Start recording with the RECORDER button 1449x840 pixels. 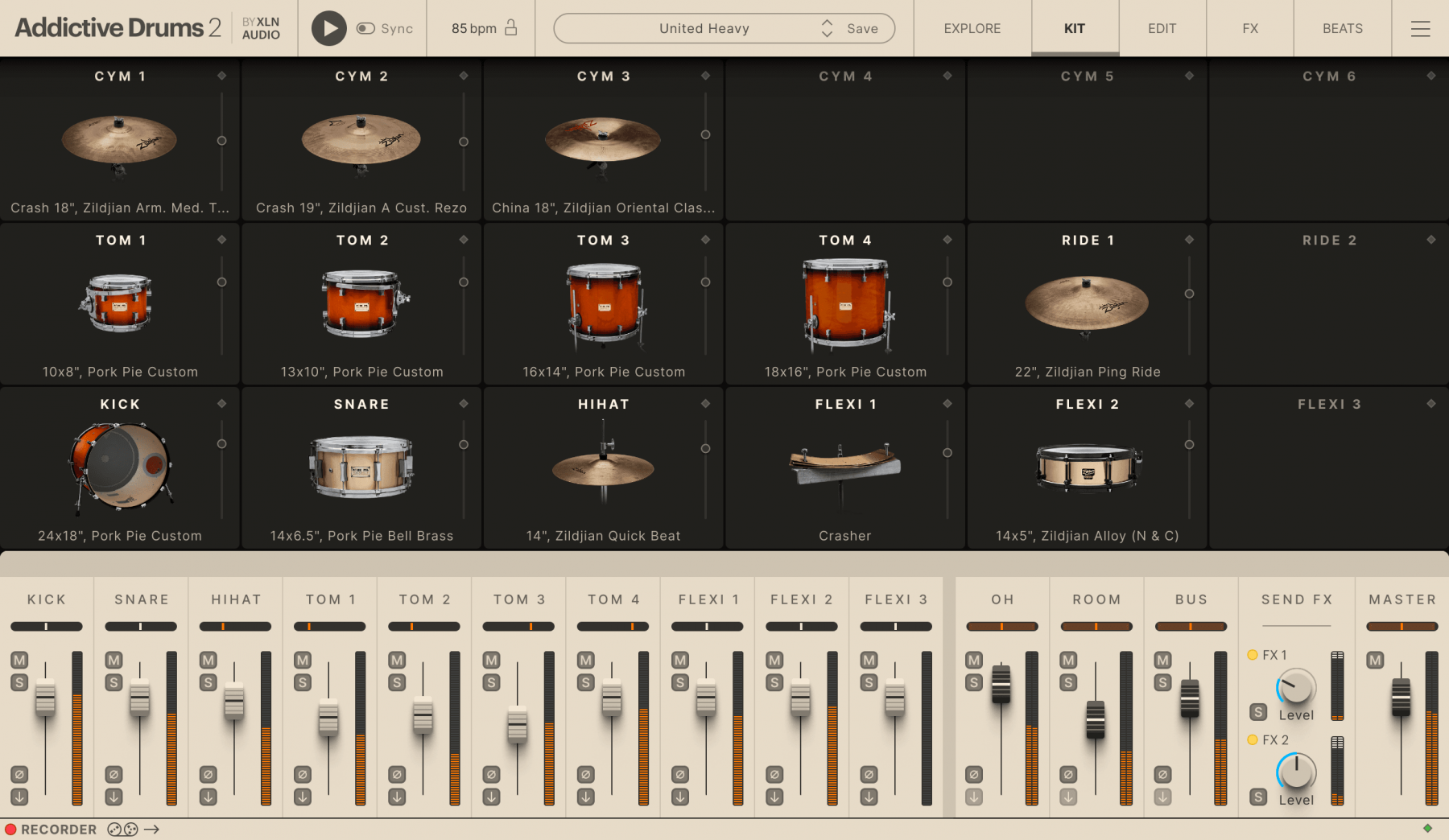tap(50, 829)
